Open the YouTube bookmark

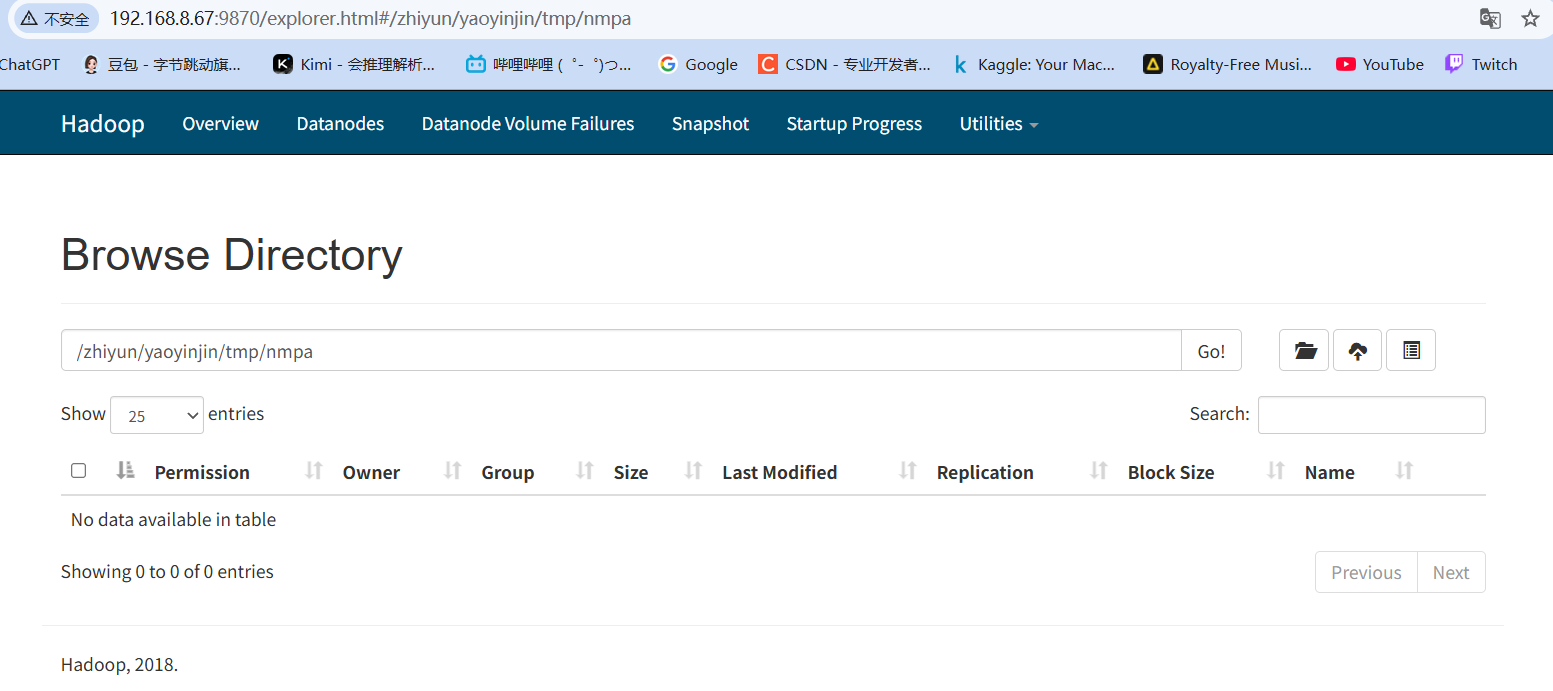pyautogui.click(x=1380, y=65)
